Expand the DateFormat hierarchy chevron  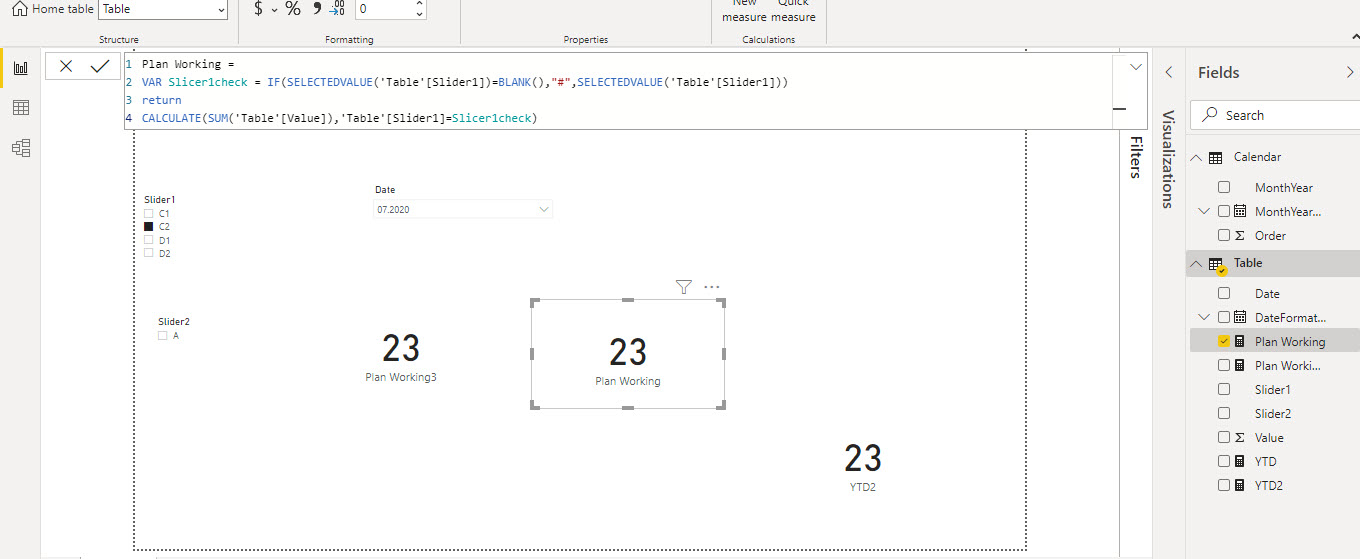click(1204, 317)
